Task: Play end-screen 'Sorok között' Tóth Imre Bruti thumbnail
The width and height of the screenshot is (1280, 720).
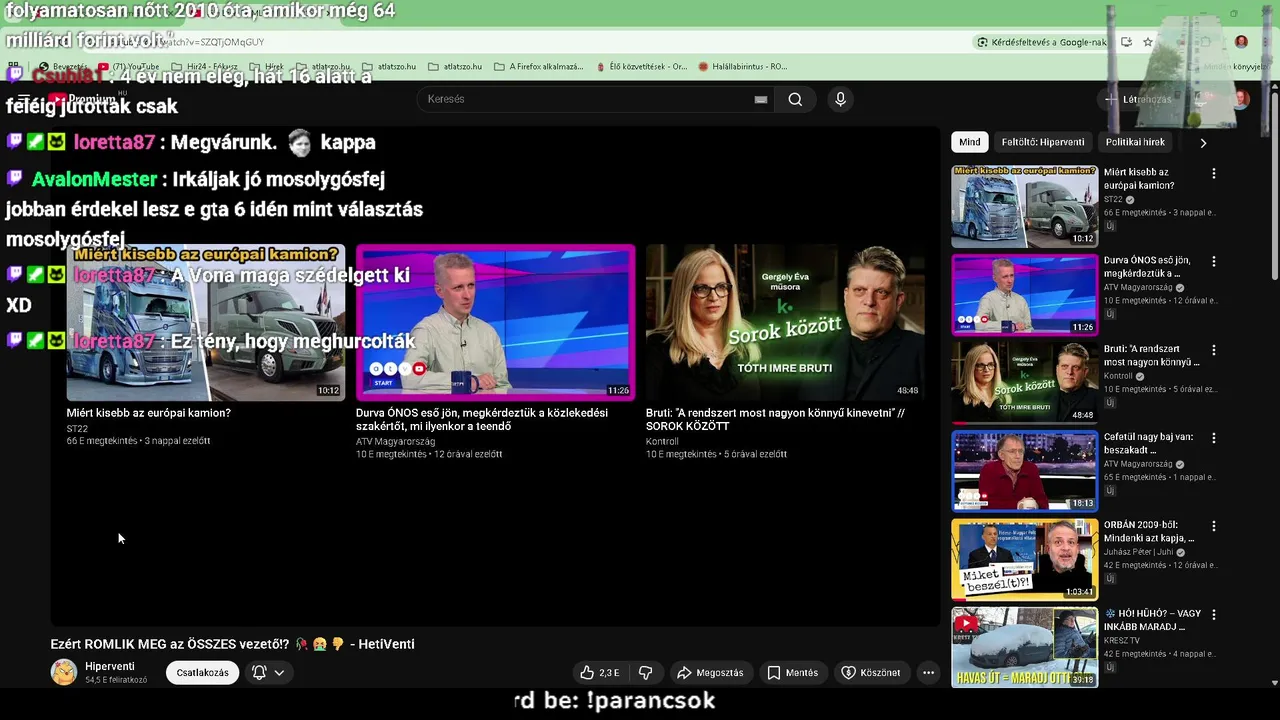Action: [x=785, y=322]
